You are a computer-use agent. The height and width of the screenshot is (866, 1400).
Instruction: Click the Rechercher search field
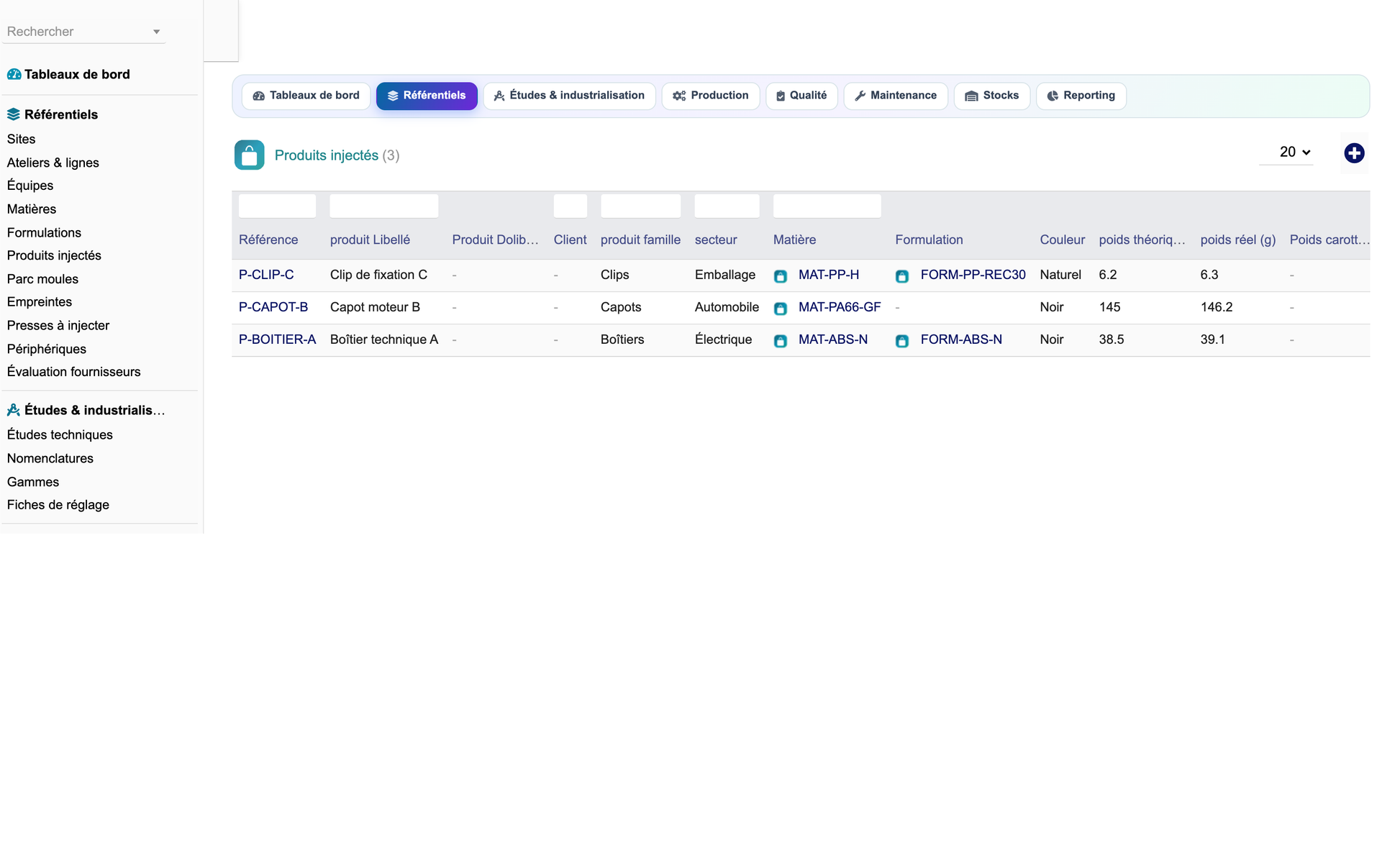click(84, 32)
